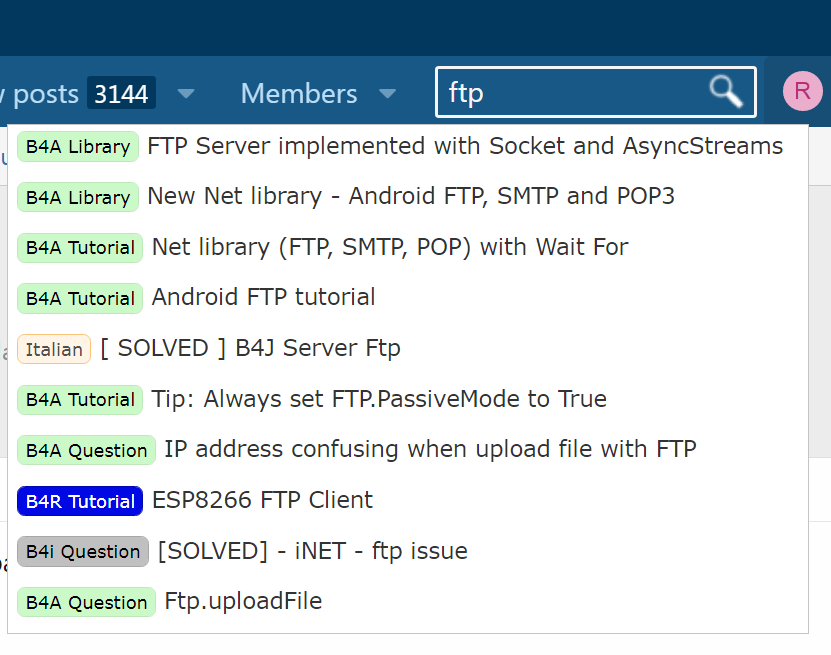Open ESP8266 FTP Client result
831x655 pixels.
coord(262,500)
